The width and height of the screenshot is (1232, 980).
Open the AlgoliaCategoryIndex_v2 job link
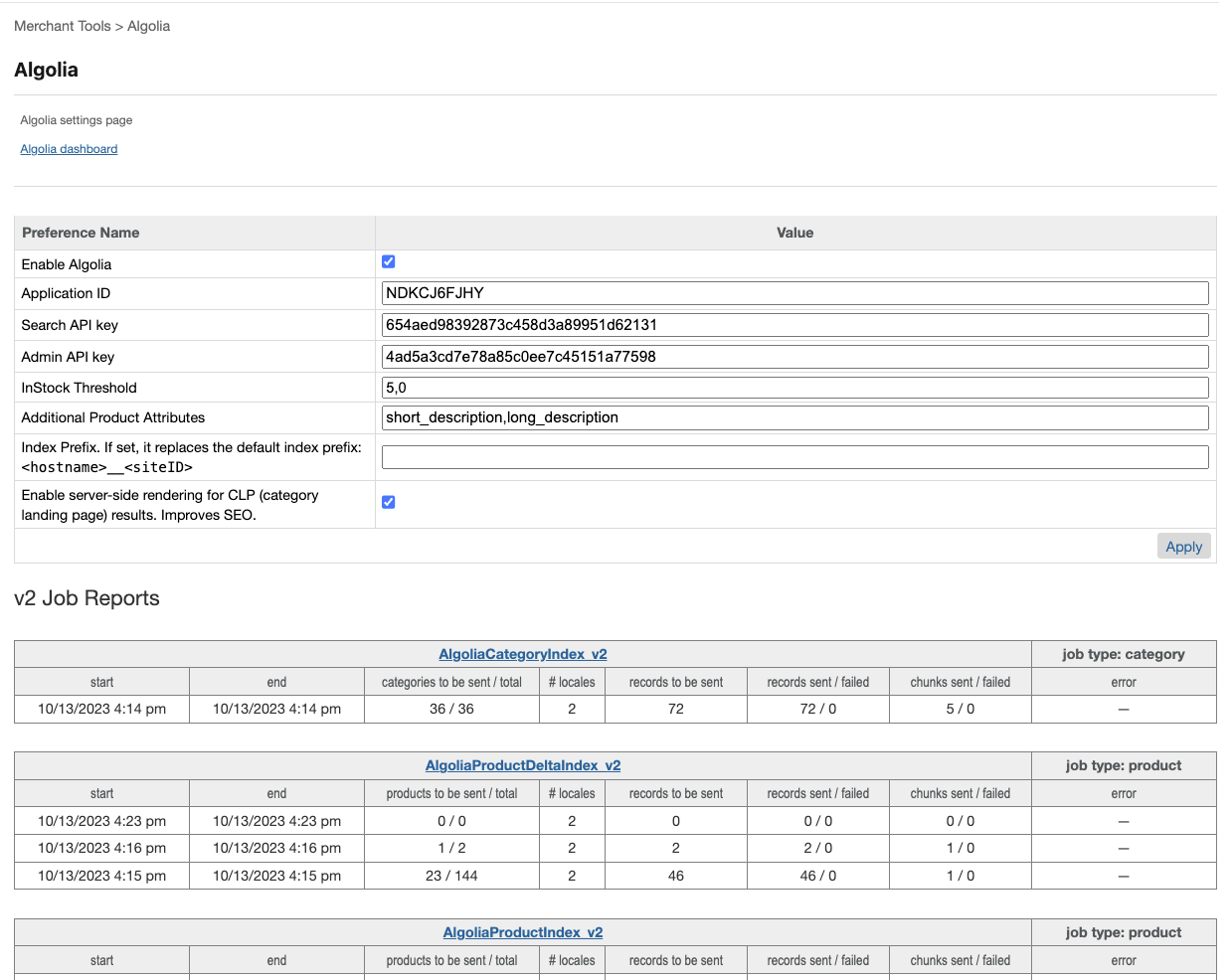(523, 654)
